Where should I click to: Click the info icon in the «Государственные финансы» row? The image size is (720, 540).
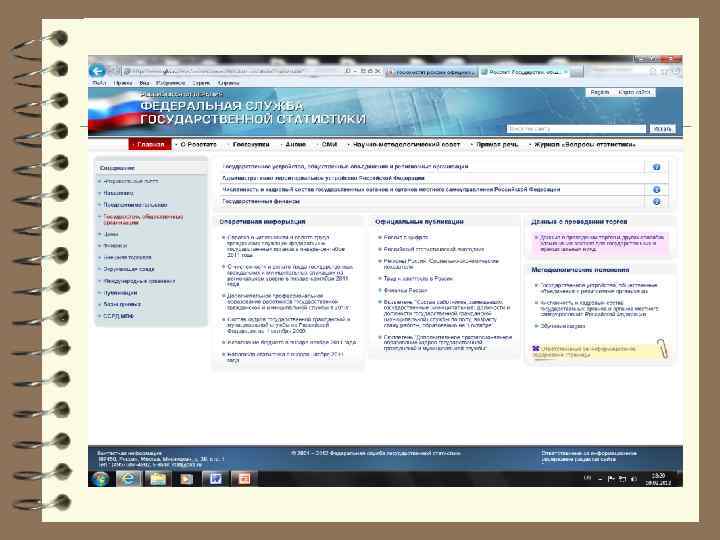point(657,202)
